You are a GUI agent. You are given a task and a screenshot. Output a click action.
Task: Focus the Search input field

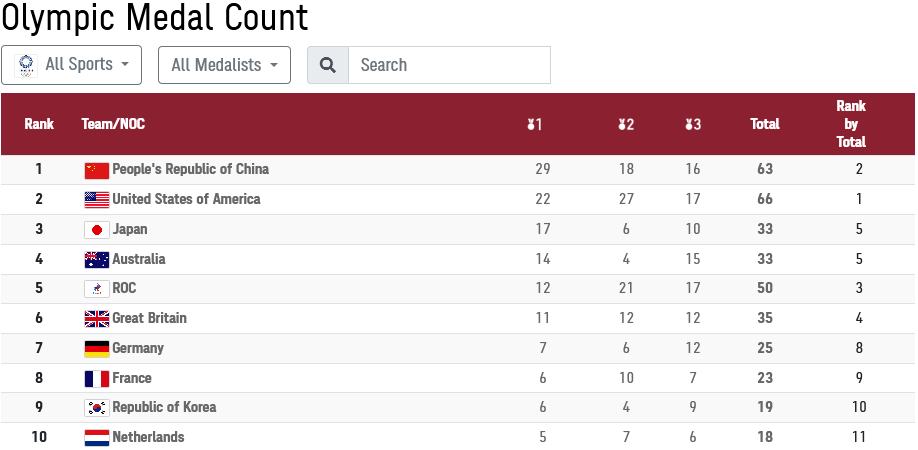[x=449, y=65]
